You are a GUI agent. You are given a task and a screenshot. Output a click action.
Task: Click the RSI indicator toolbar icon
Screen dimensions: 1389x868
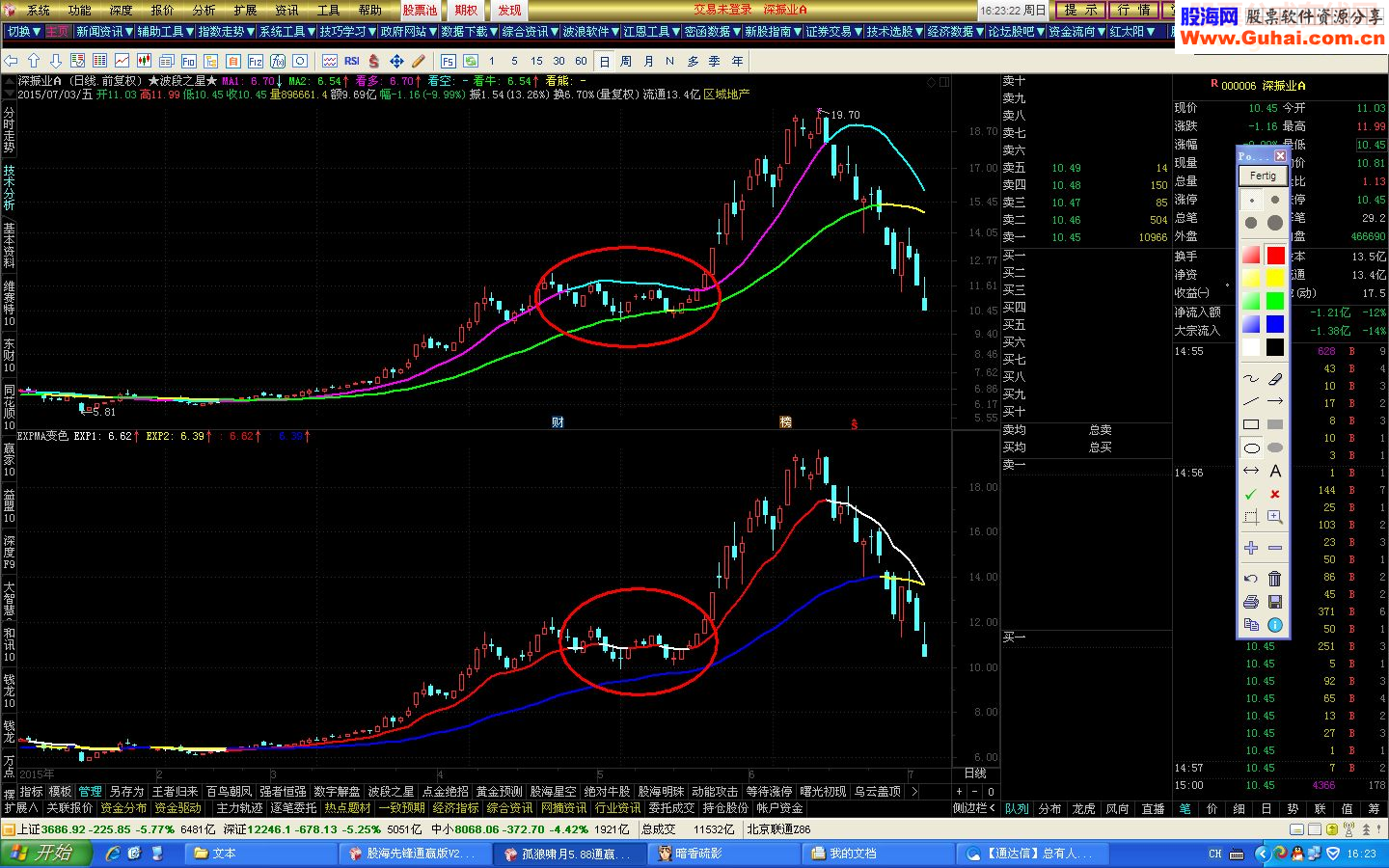(352, 61)
